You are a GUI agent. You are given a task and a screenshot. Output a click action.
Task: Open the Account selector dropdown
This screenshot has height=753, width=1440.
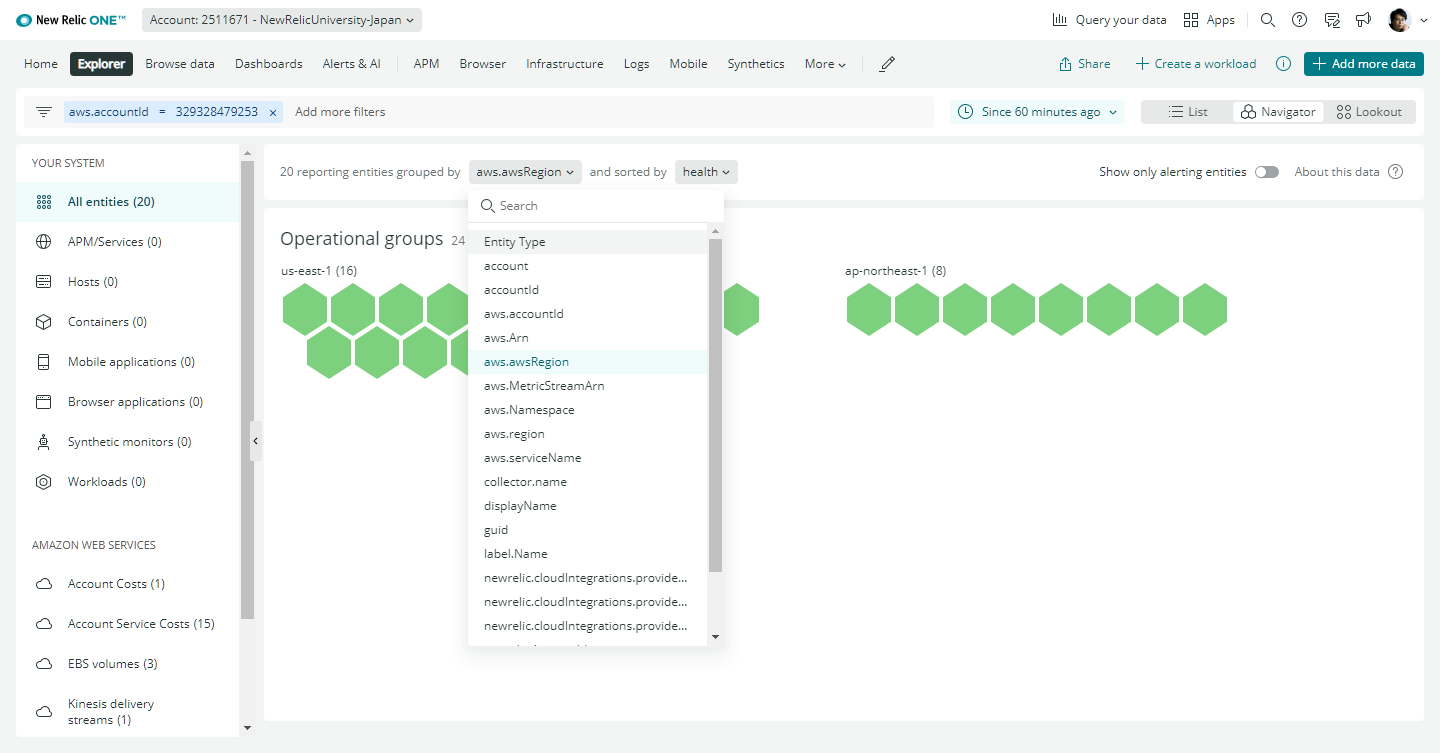(282, 20)
